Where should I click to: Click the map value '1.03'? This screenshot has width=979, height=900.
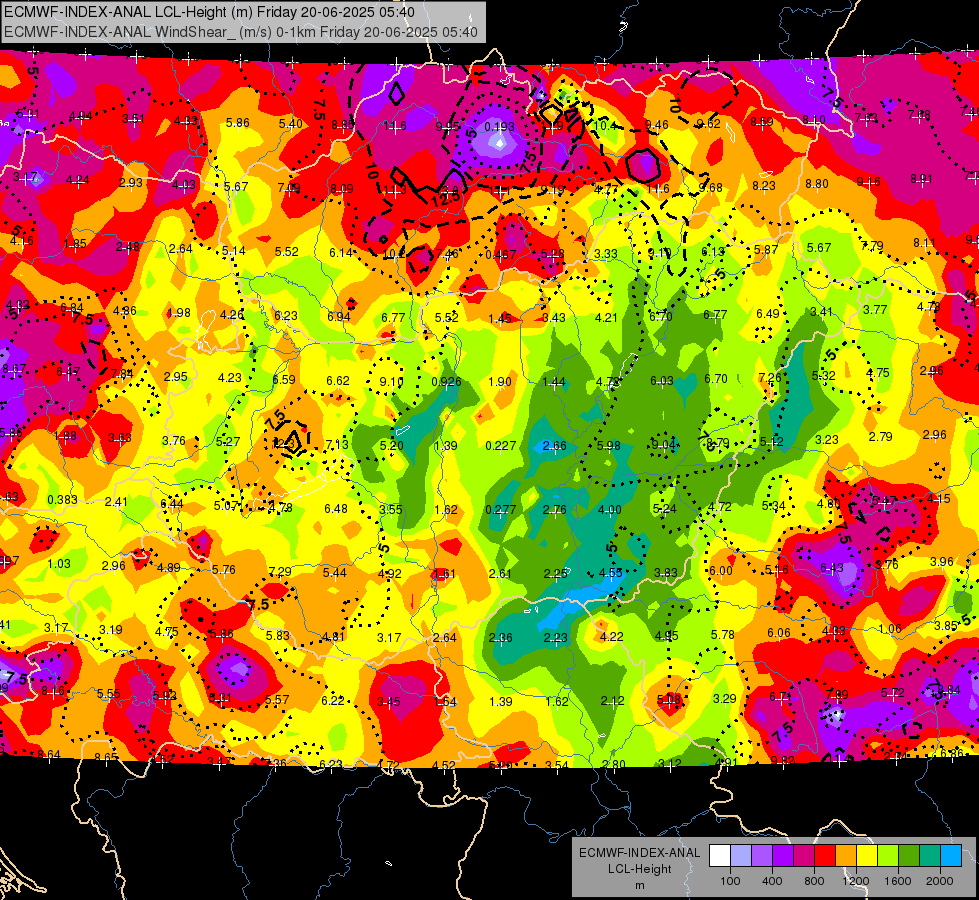59,563
